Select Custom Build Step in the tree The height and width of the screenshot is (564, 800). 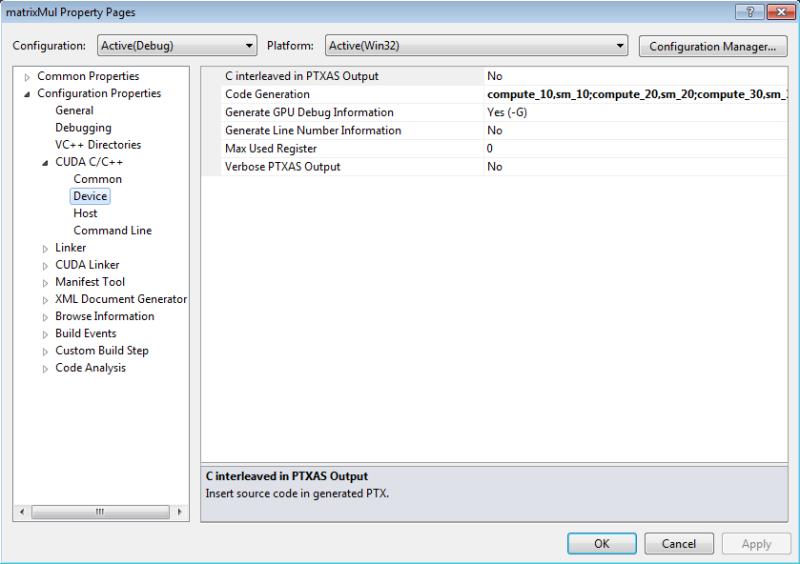102,351
